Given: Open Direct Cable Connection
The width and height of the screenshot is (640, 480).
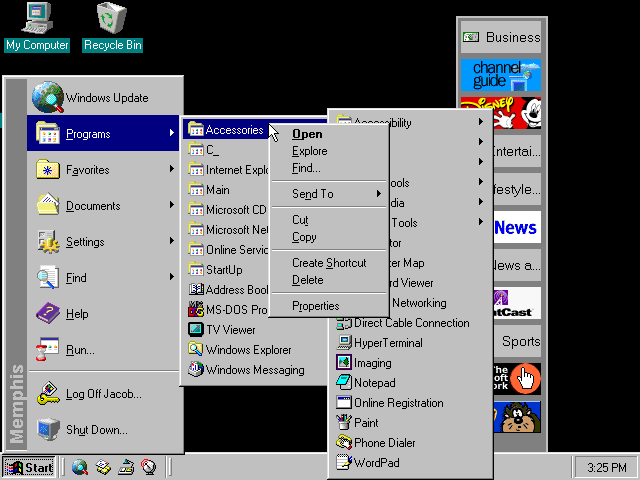Looking at the screenshot, I should pos(410,323).
